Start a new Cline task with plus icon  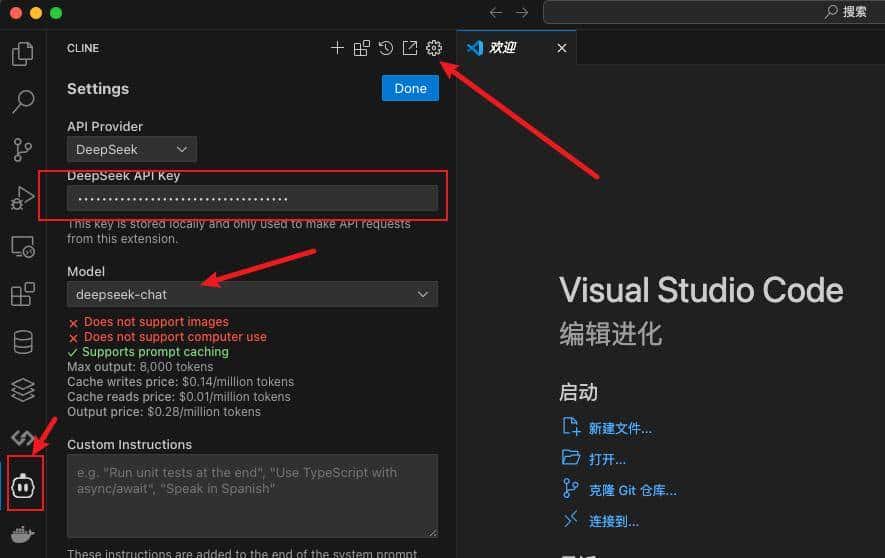pyautogui.click(x=337, y=48)
